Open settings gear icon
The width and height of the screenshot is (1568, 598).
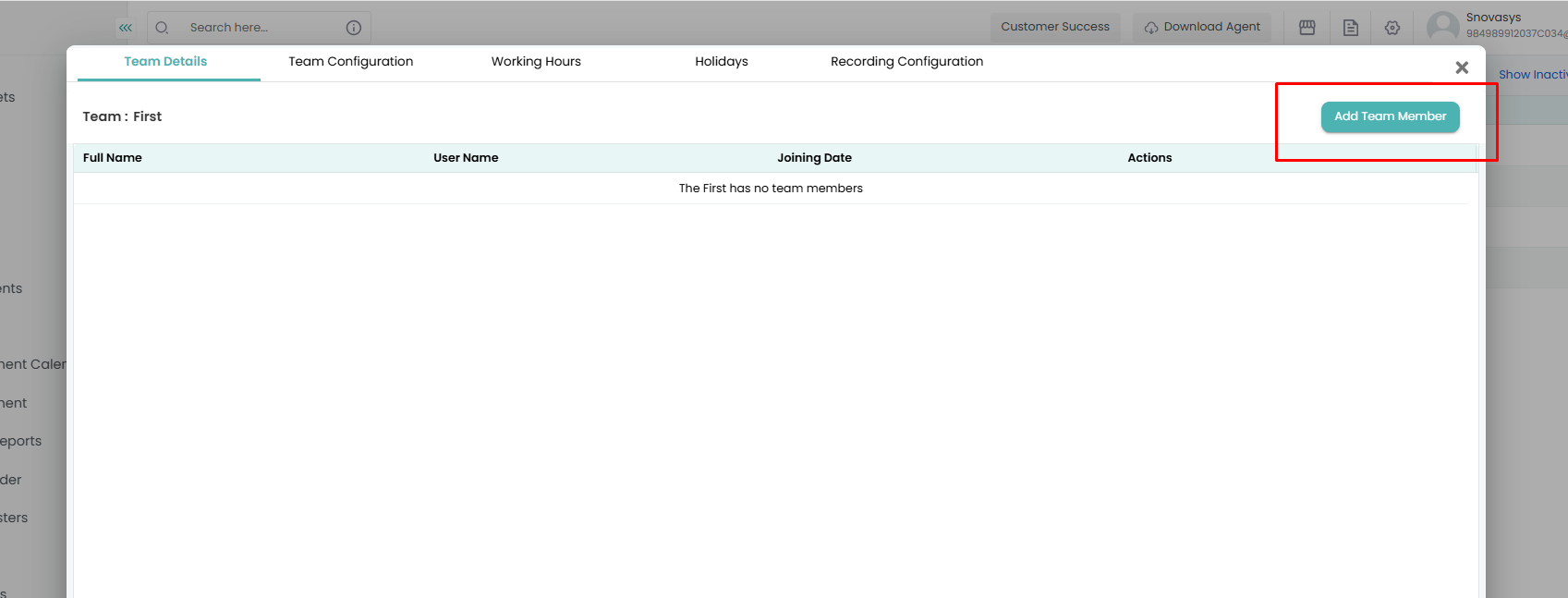pyautogui.click(x=1392, y=28)
